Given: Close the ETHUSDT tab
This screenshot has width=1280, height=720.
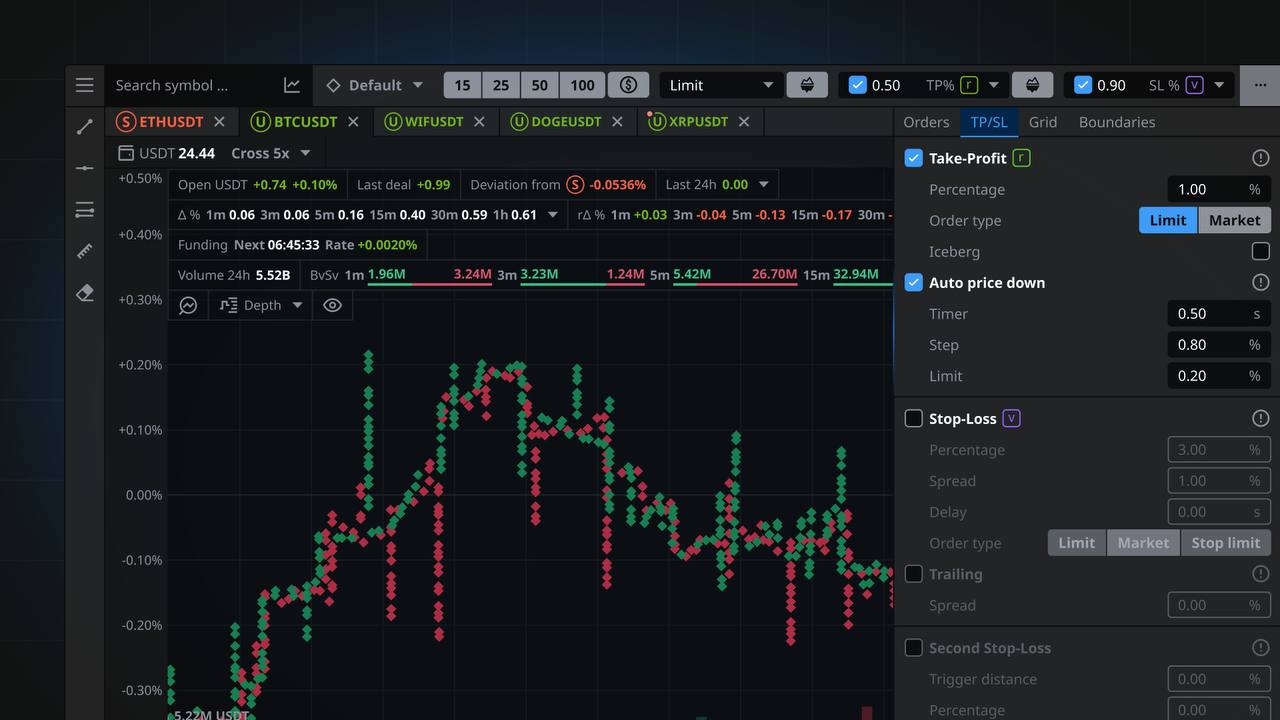Looking at the screenshot, I should (x=219, y=122).
